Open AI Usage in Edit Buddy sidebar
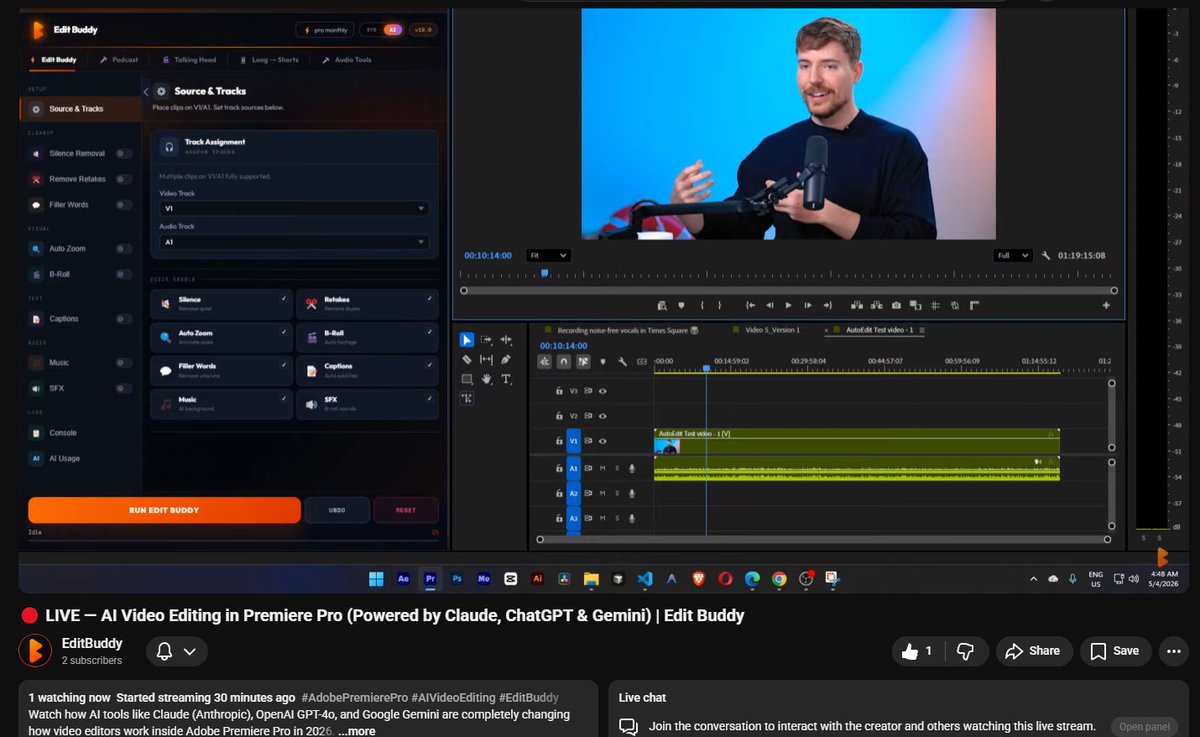The image size is (1200, 737). [x=65, y=458]
